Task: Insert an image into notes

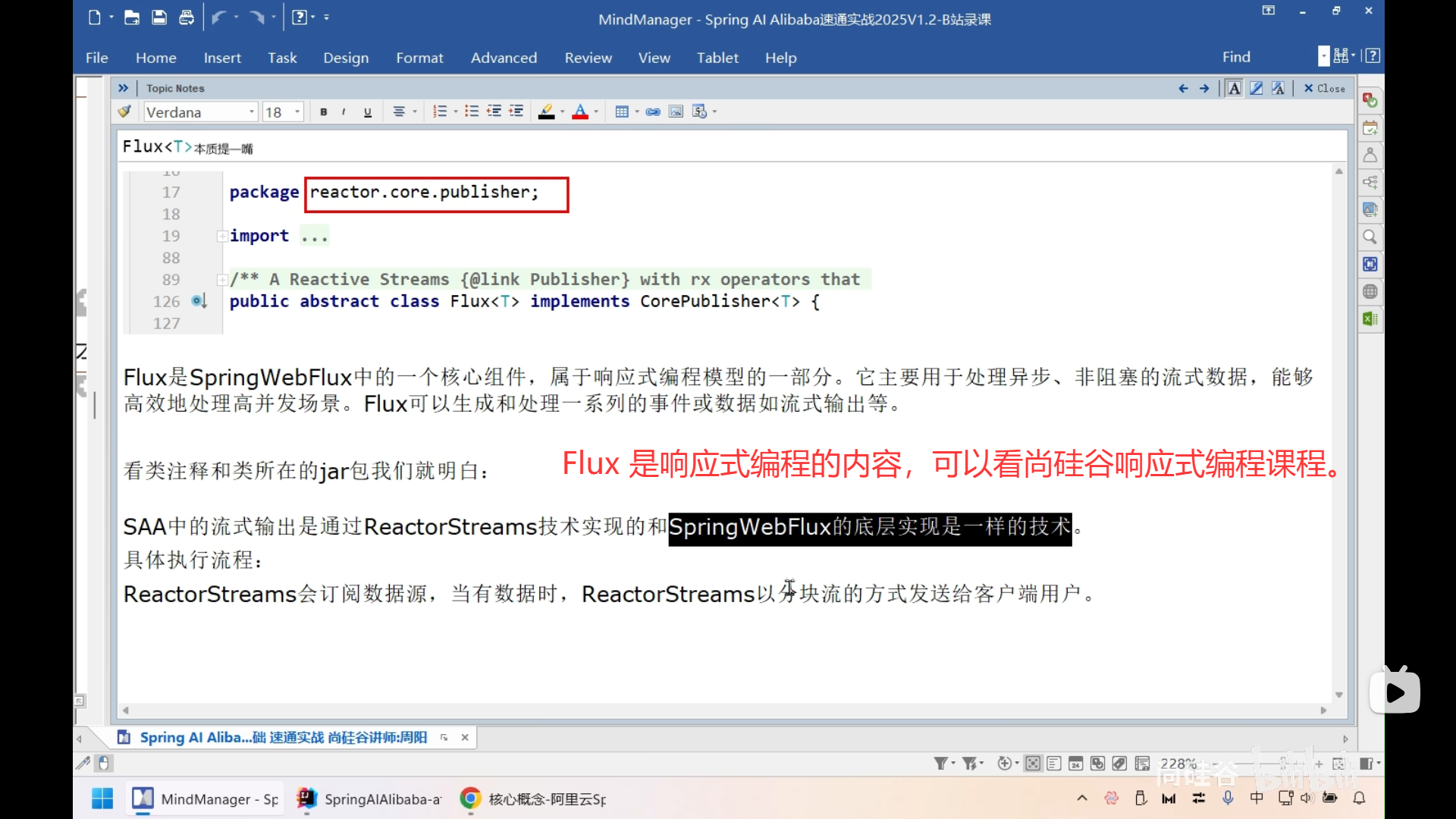Action: pos(676,112)
